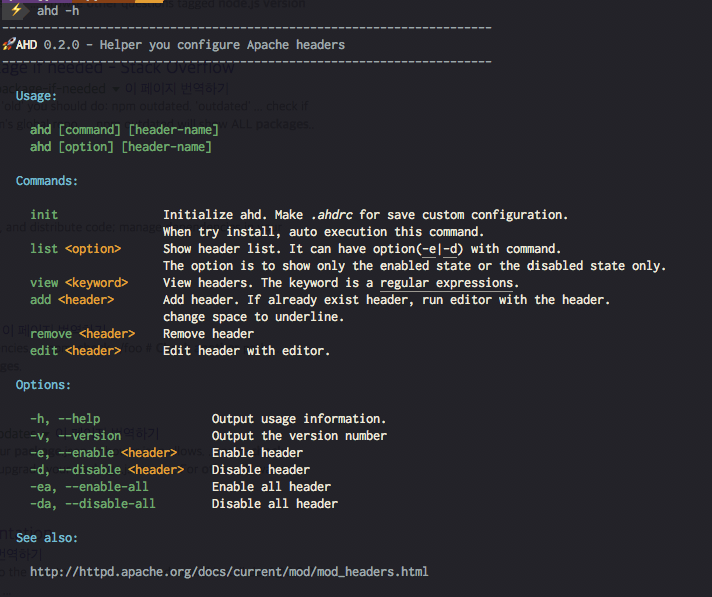The height and width of the screenshot is (597, 712).
Task: Select the 'AHD 0.2.0' title text
Action: click(x=48, y=45)
